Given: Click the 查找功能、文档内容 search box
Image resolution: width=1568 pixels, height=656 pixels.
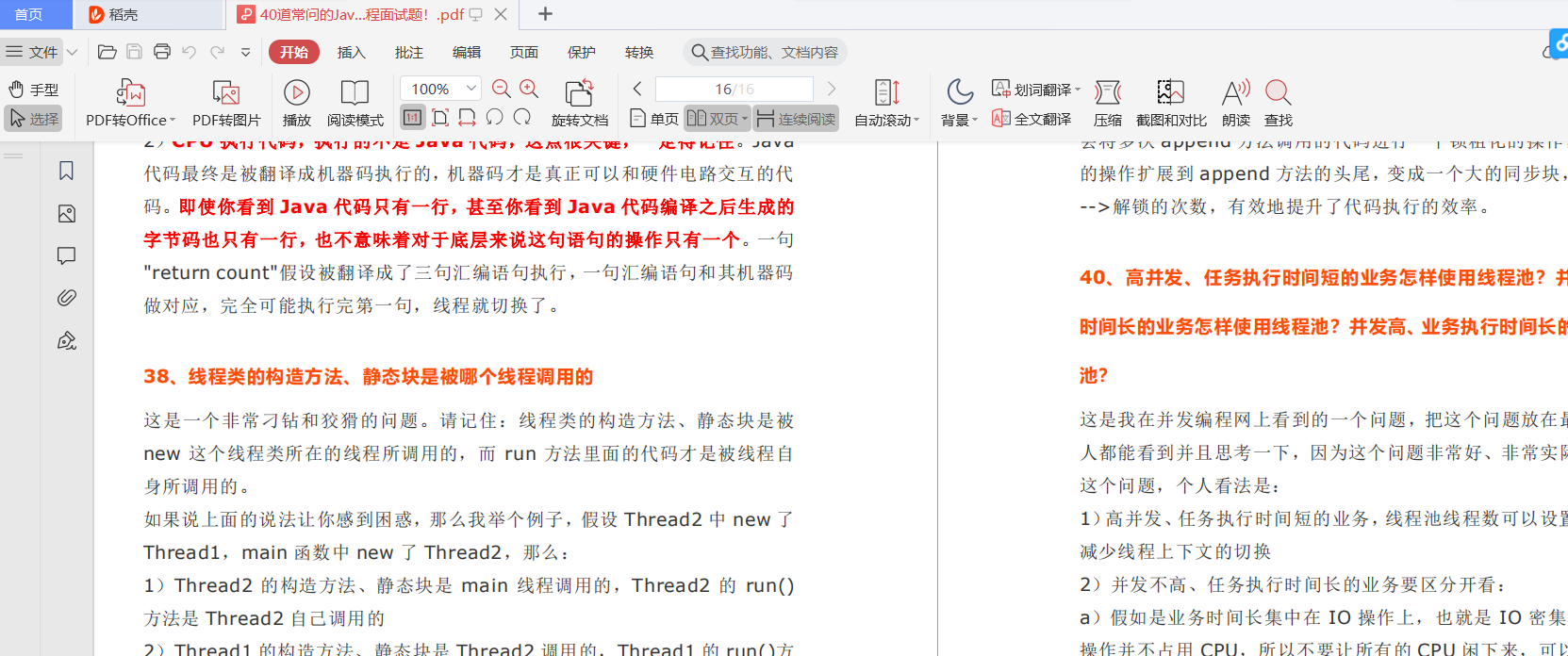Looking at the screenshot, I should pos(765,52).
